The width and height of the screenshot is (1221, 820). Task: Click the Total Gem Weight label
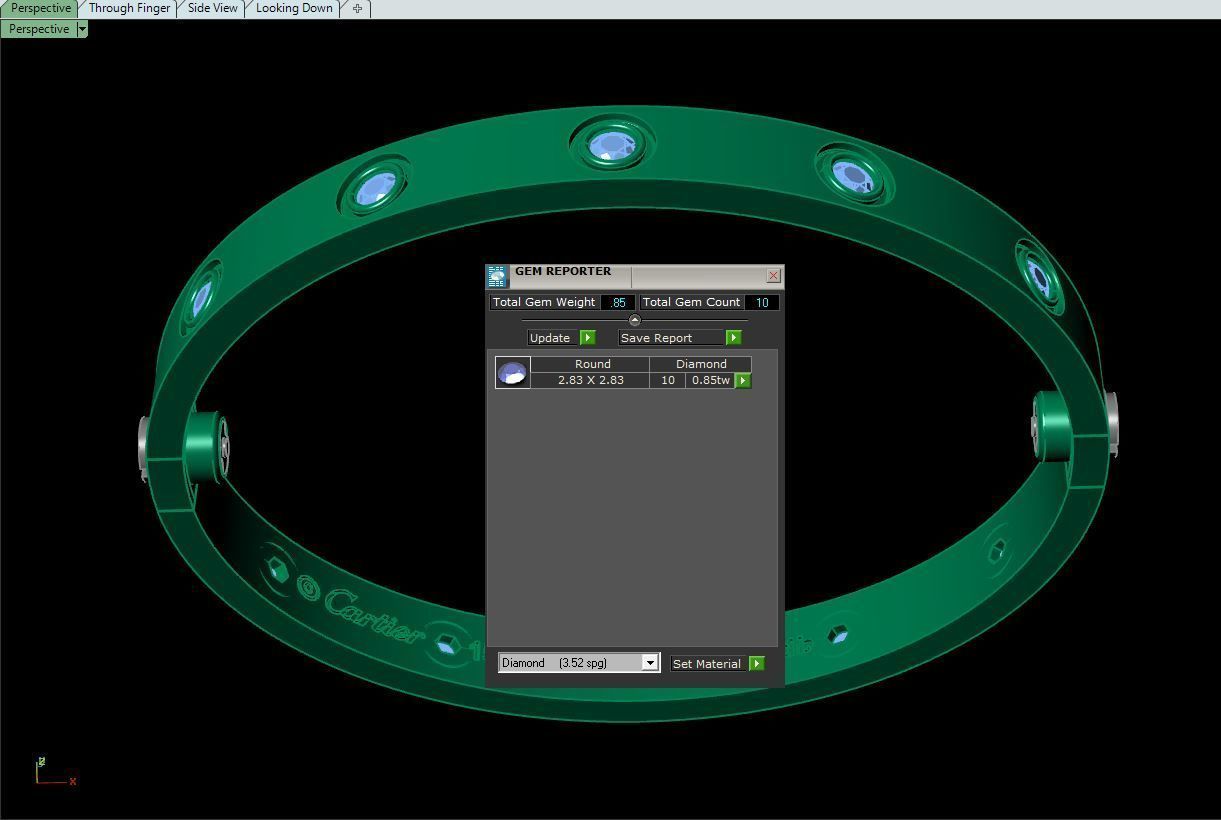544,302
